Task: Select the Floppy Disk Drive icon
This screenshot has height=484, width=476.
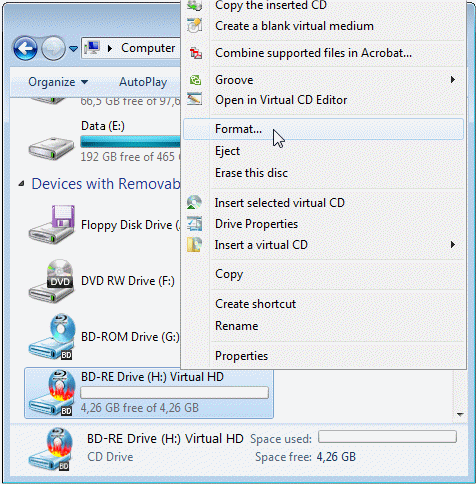Action: (52, 225)
